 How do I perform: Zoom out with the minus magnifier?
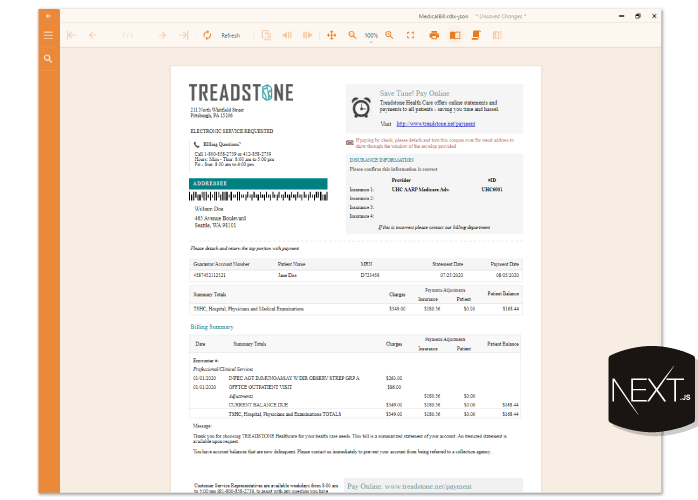pyautogui.click(x=352, y=35)
